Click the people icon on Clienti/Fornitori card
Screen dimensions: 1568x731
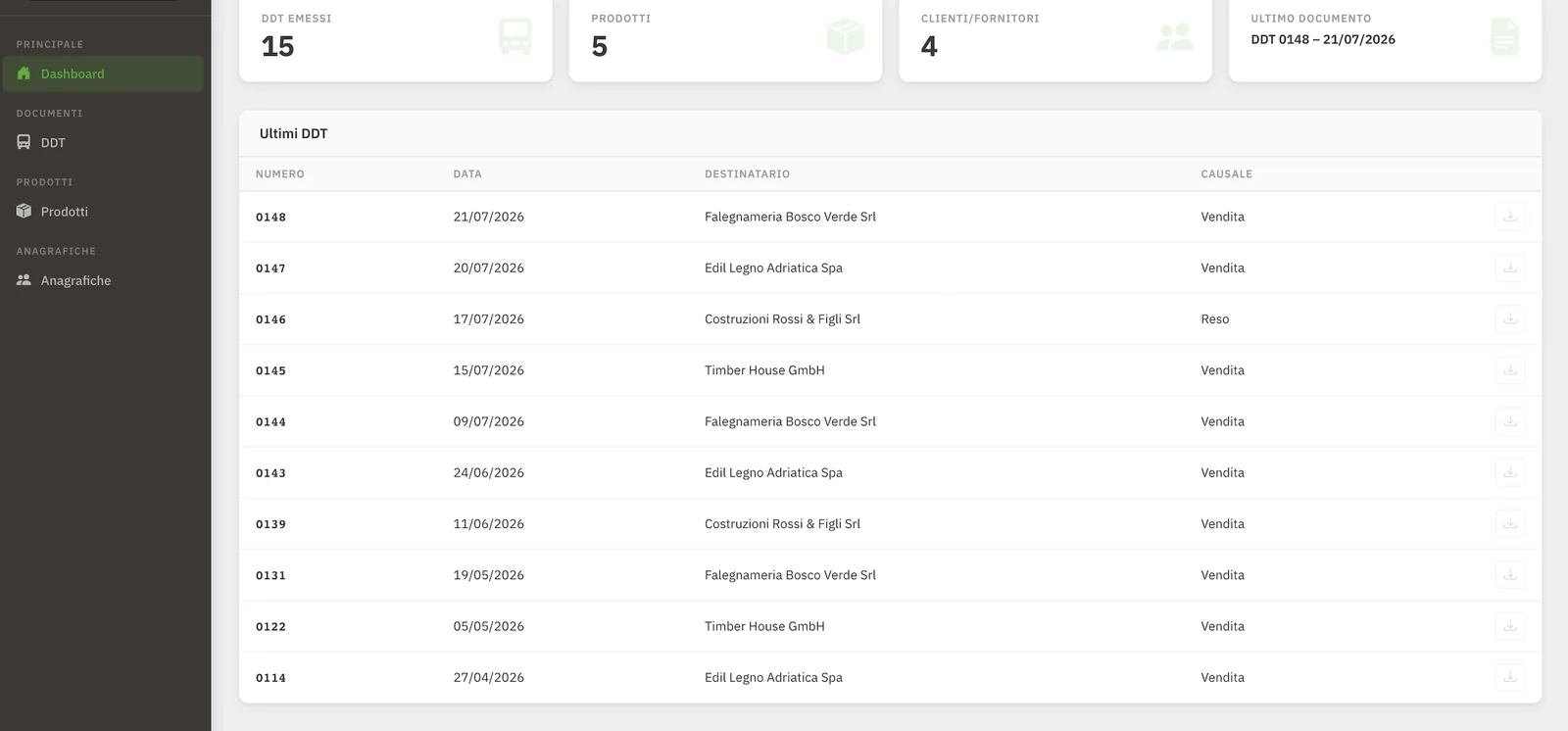tap(1175, 37)
